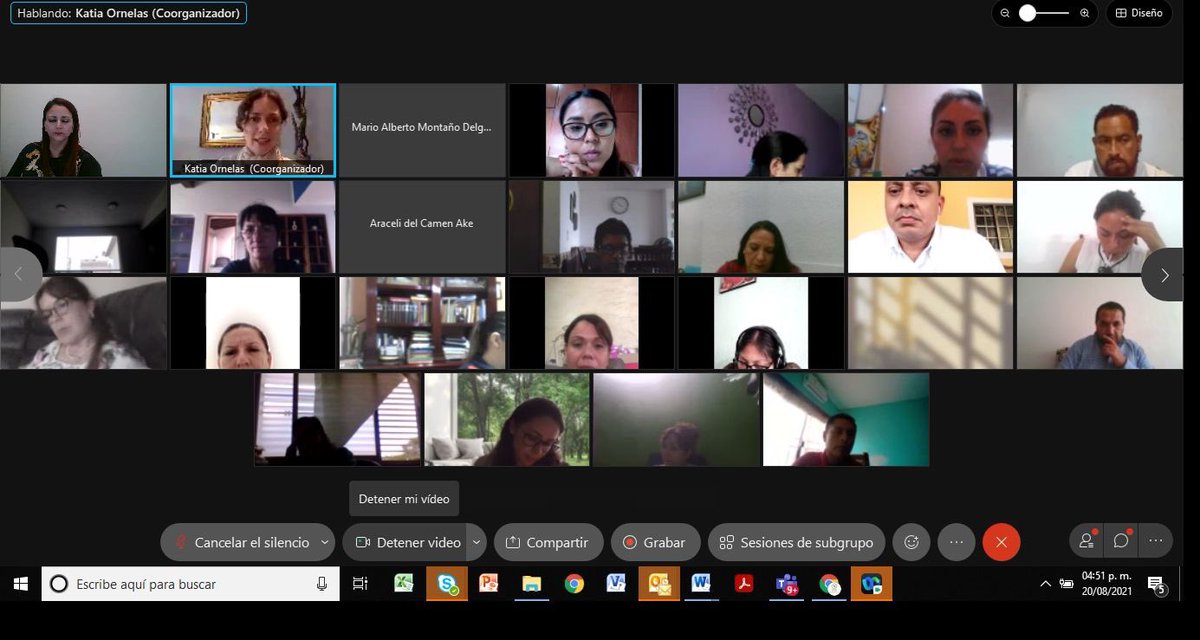Image resolution: width=1200 pixels, height=640 pixels.
Task: Click the teal wall video tile
Action: pos(846,420)
